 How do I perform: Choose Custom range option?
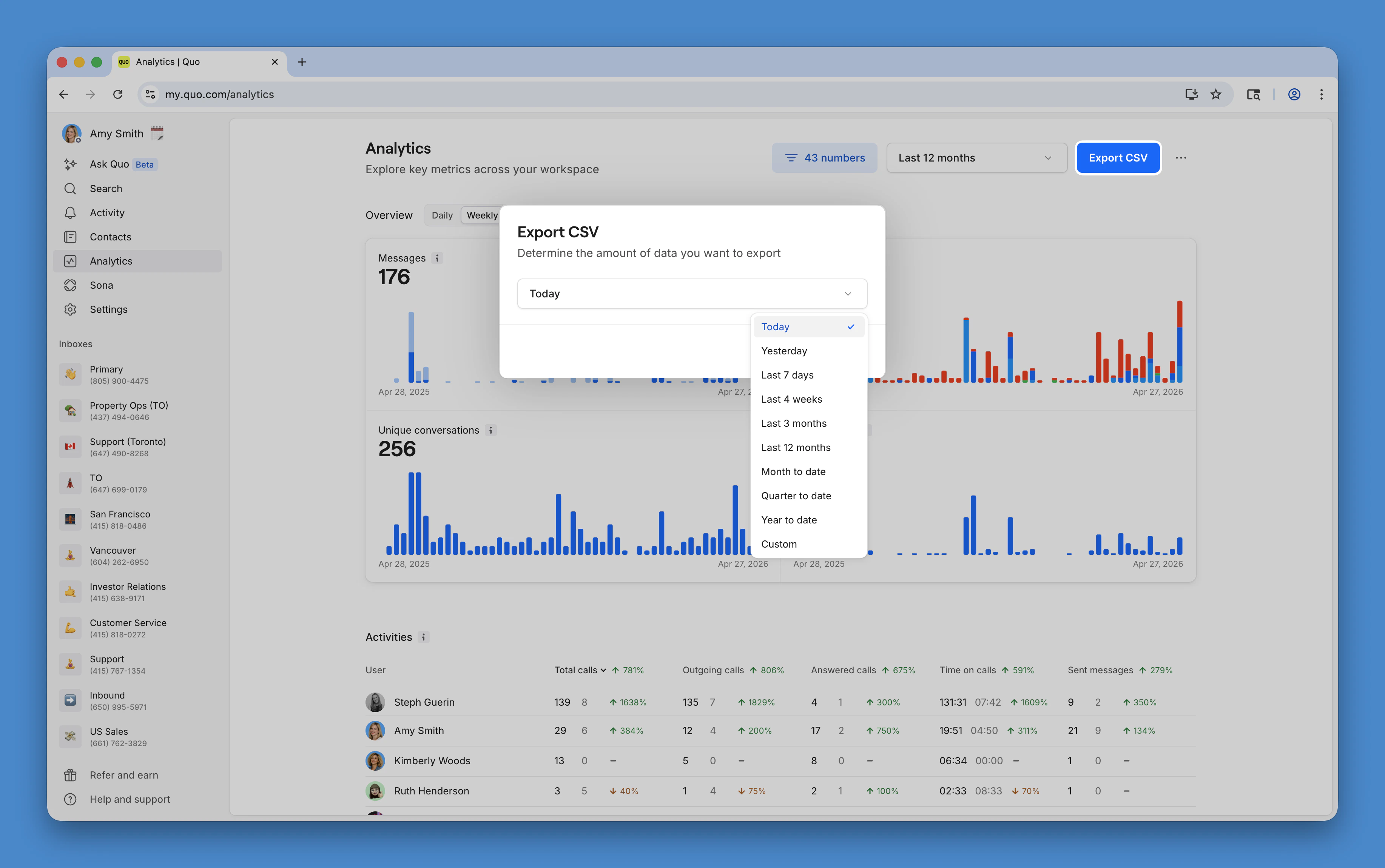808,544
